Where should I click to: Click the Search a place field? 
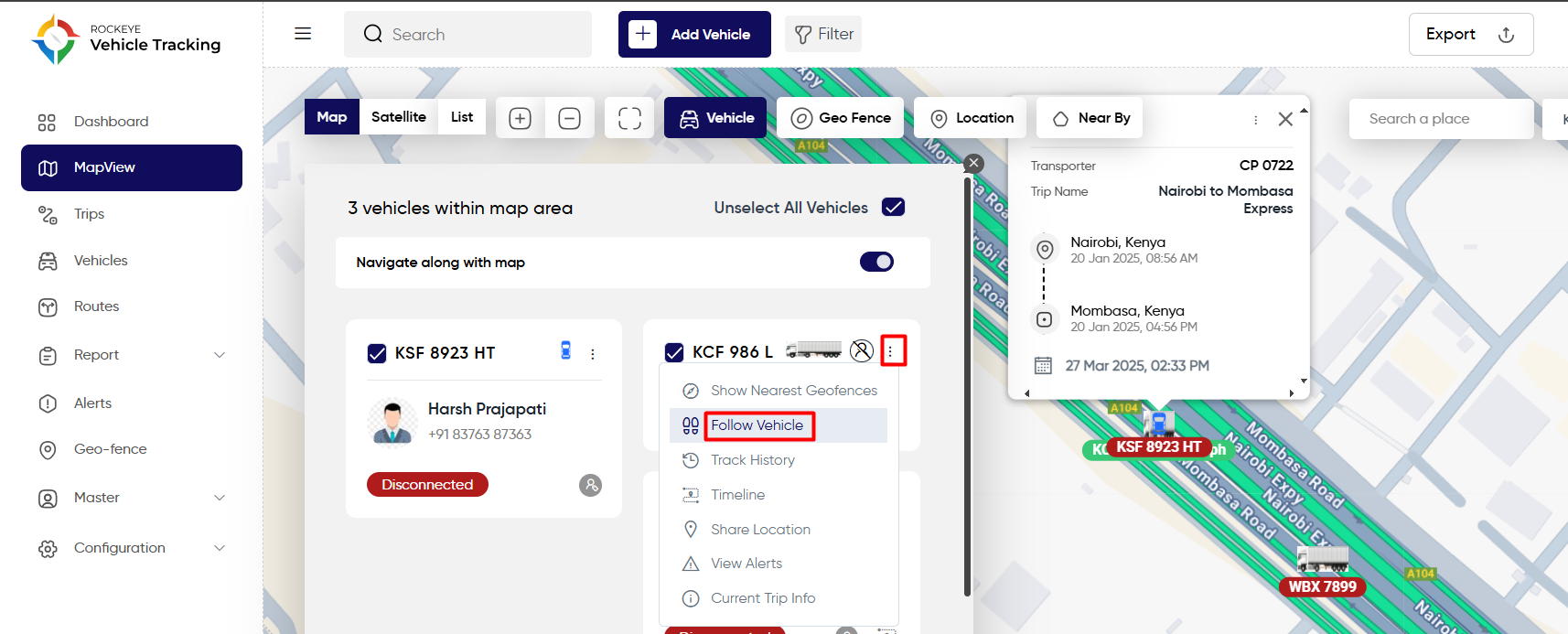pyautogui.click(x=1441, y=119)
